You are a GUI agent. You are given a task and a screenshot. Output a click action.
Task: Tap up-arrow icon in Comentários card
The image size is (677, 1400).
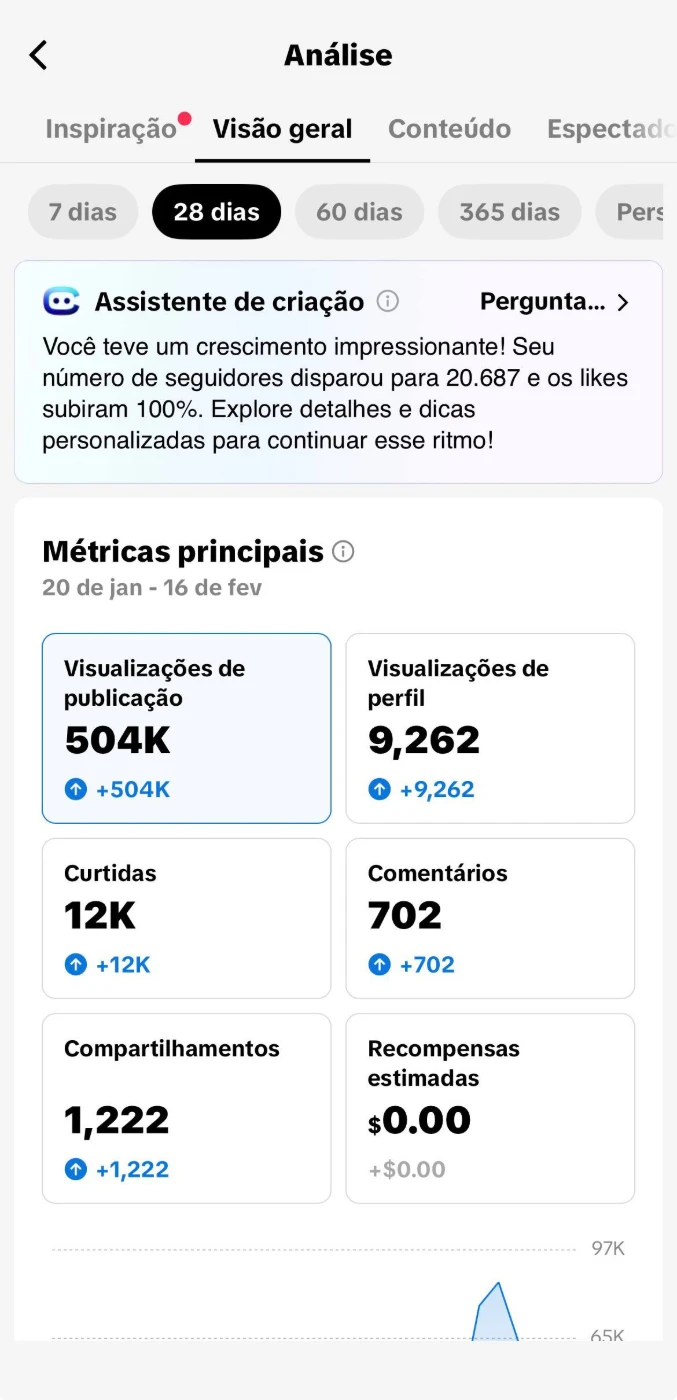coord(380,965)
